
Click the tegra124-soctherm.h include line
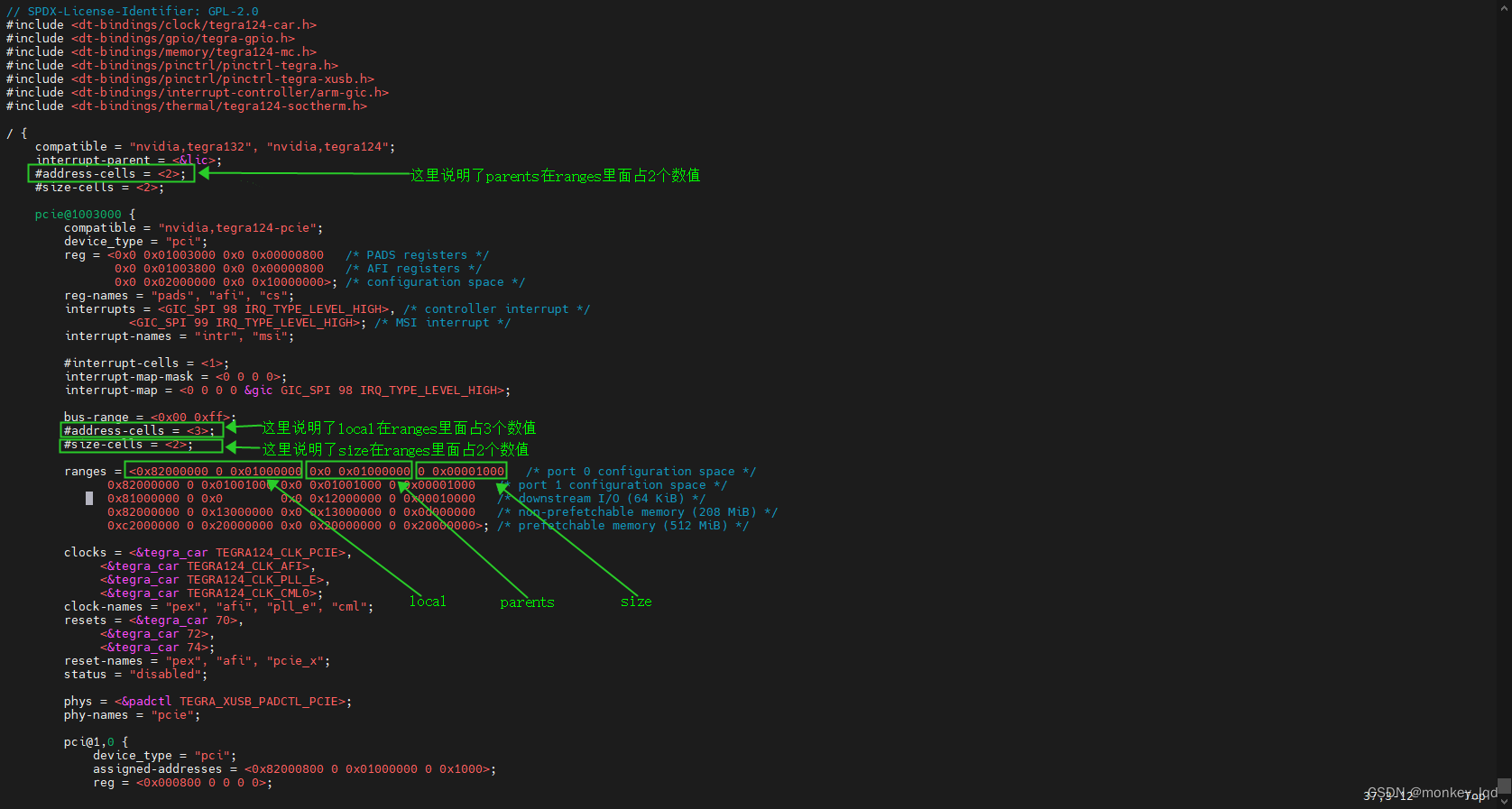(x=187, y=106)
